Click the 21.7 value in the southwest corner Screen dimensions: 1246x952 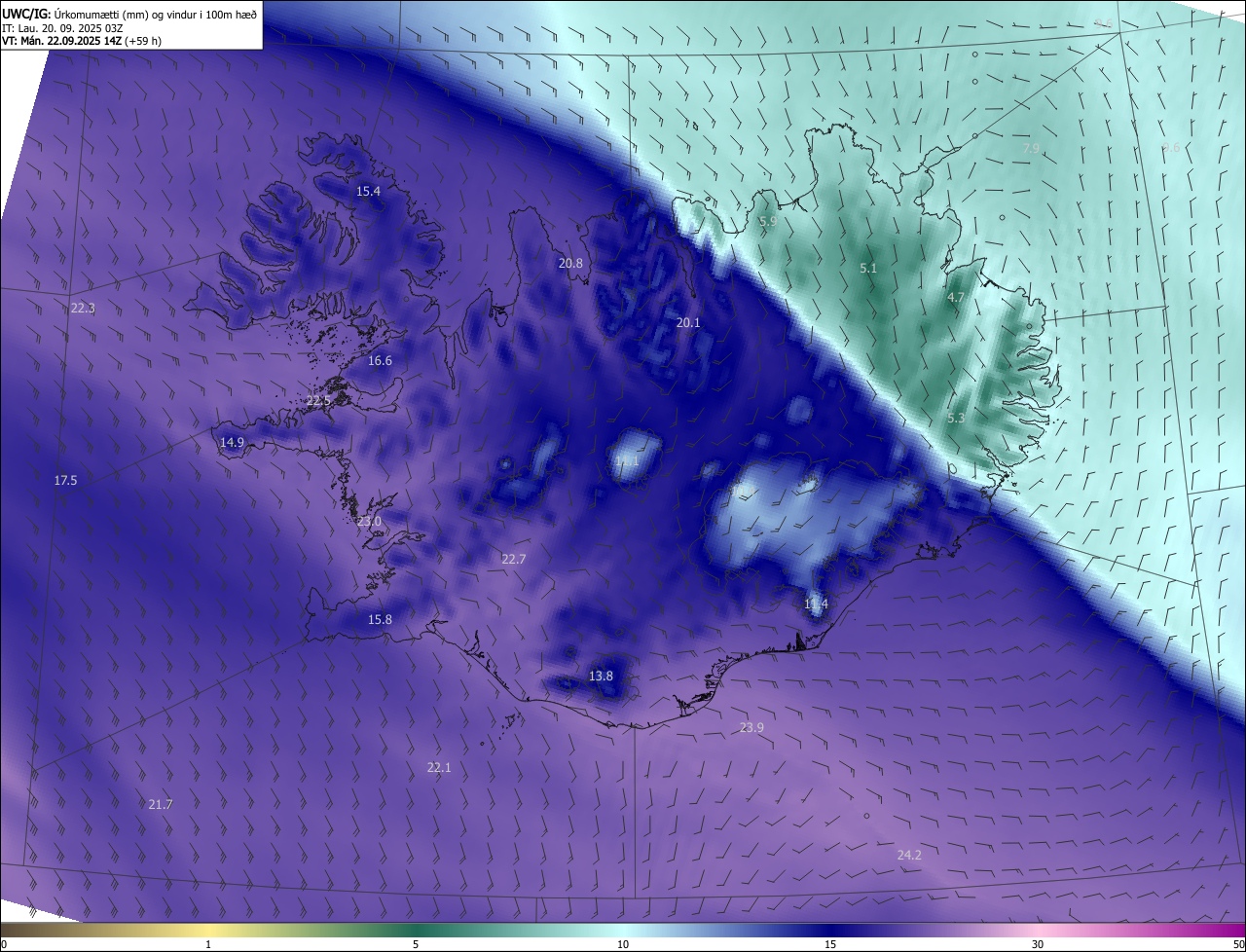click(161, 805)
